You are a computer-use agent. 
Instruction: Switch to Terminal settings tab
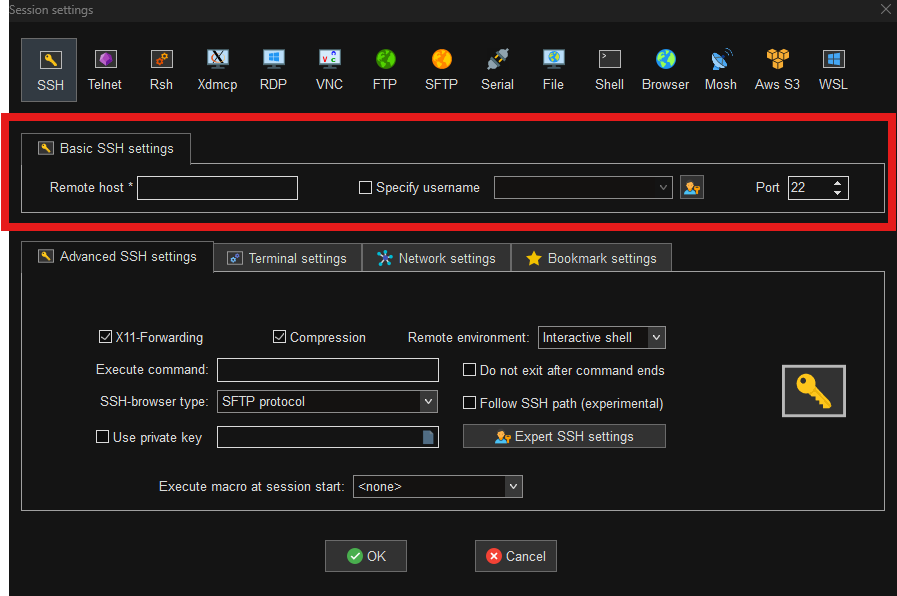click(x=287, y=259)
